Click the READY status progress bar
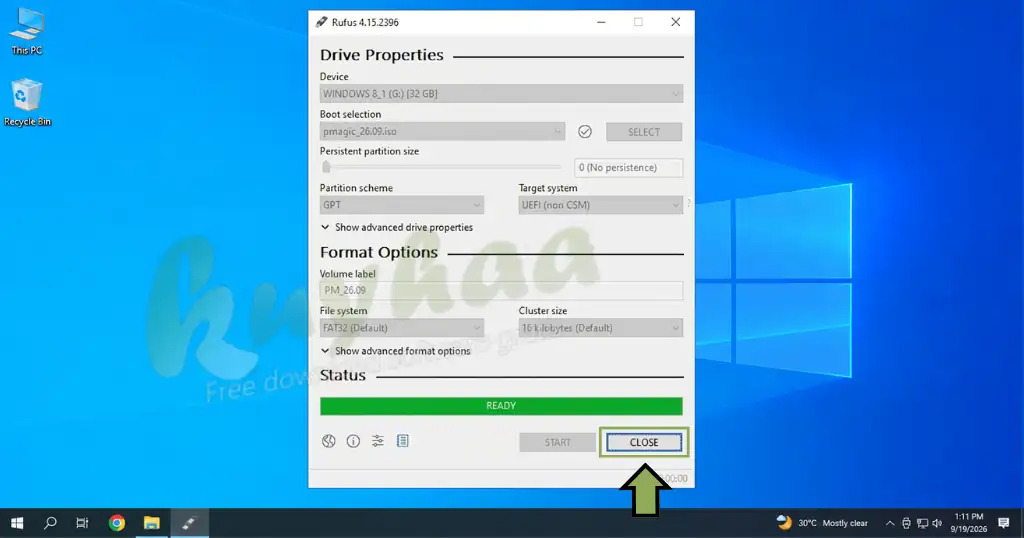This screenshot has width=1024, height=538. point(501,405)
